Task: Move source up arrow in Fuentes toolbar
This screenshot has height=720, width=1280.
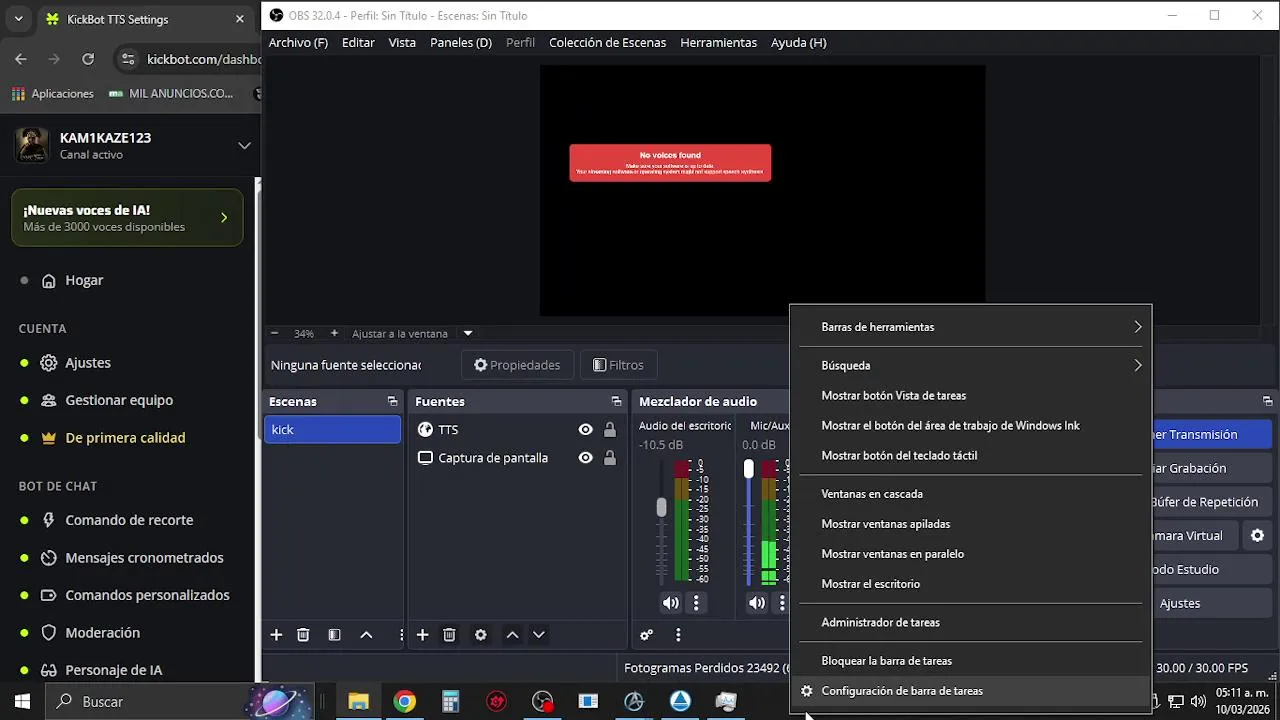Action: 512,635
